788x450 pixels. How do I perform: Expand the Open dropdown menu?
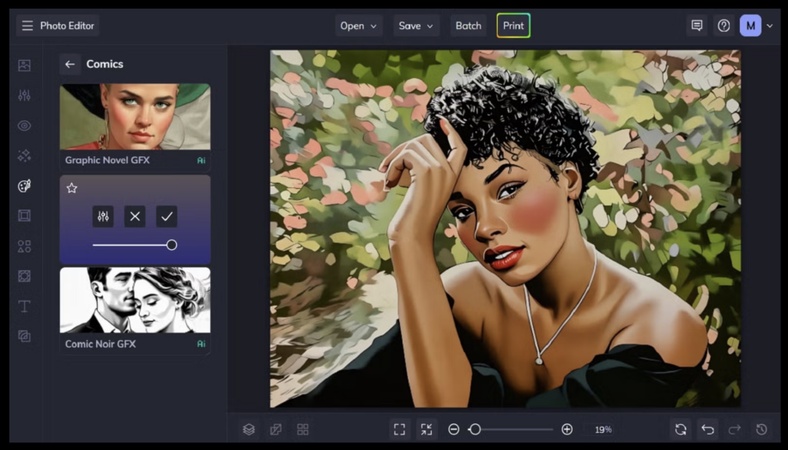(x=359, y=26)
